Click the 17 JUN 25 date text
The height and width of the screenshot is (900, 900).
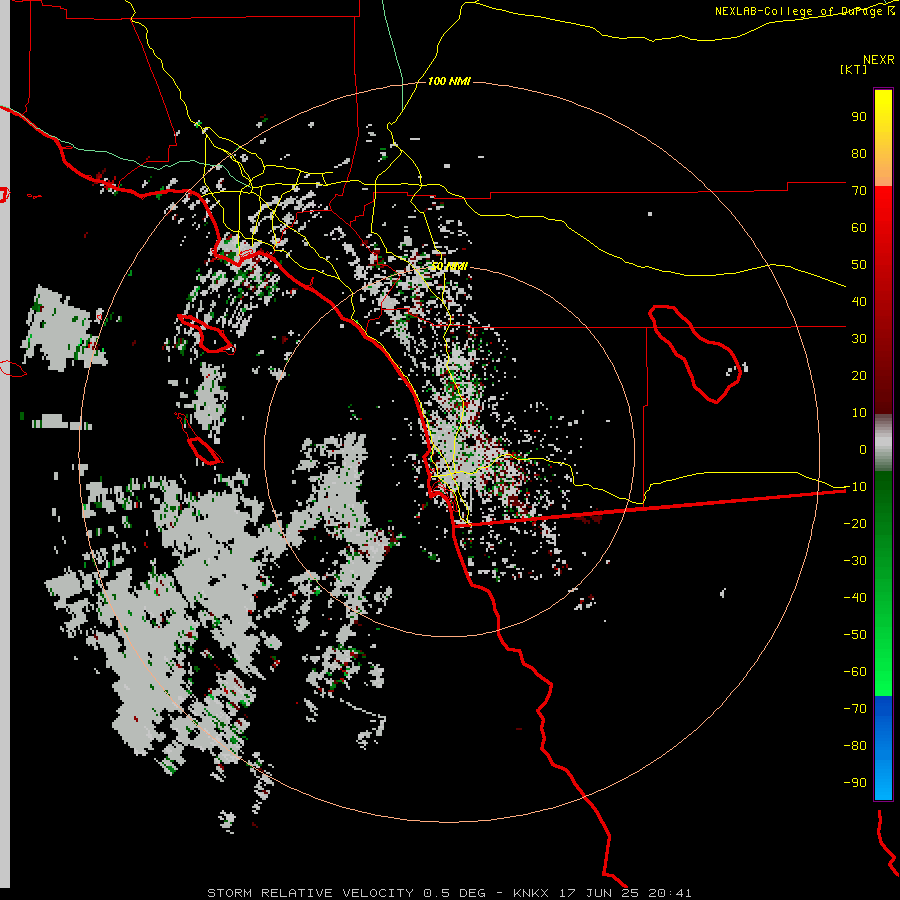coord(599,893)
